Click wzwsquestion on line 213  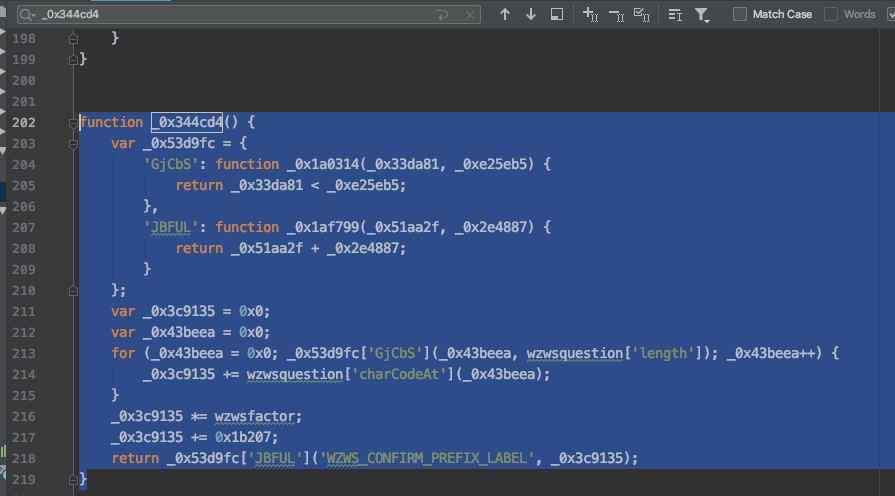click(575, 354)
